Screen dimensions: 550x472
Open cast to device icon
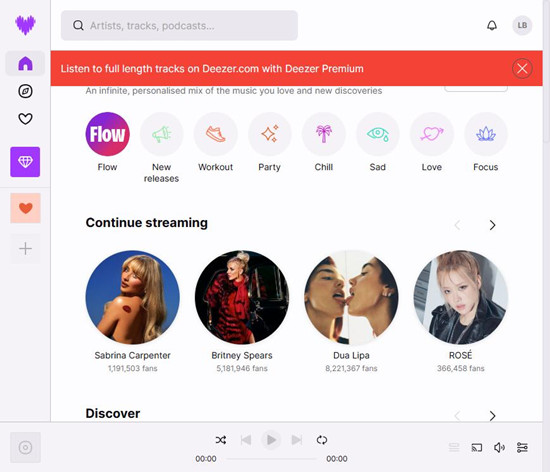tap(477, 447)
